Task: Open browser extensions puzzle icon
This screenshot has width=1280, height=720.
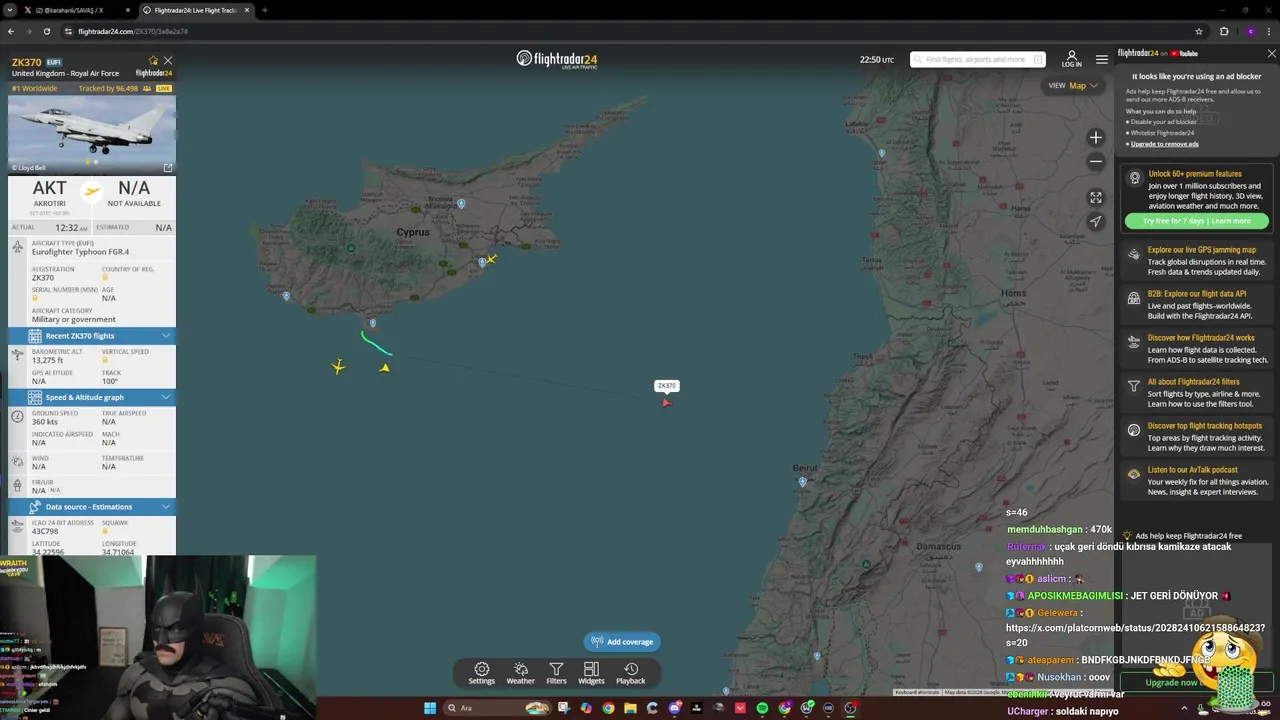Action: 1224,31
